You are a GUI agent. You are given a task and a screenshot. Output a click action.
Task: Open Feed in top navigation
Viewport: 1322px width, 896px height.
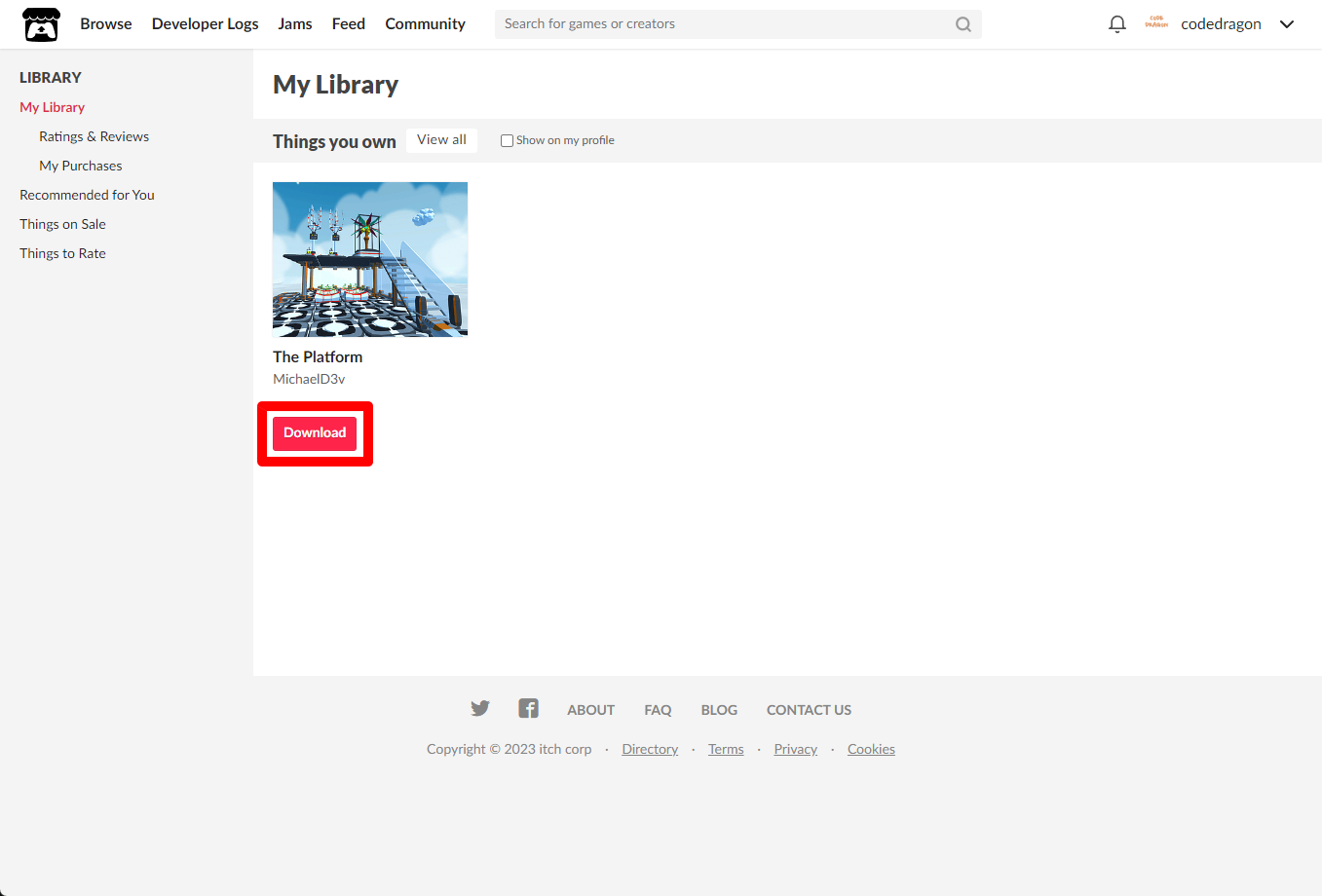349,23
